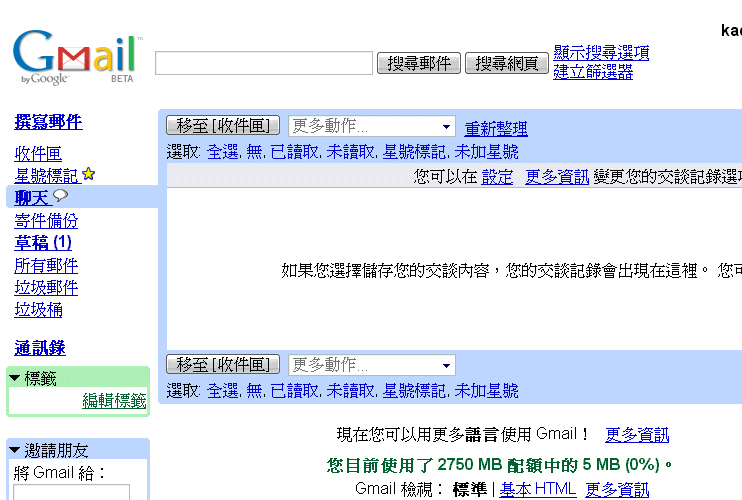Image resolution: width=742 pixels, height=500 pixels.
Task: Open the 建立篩選器 link
Action: tap(593, 72)
